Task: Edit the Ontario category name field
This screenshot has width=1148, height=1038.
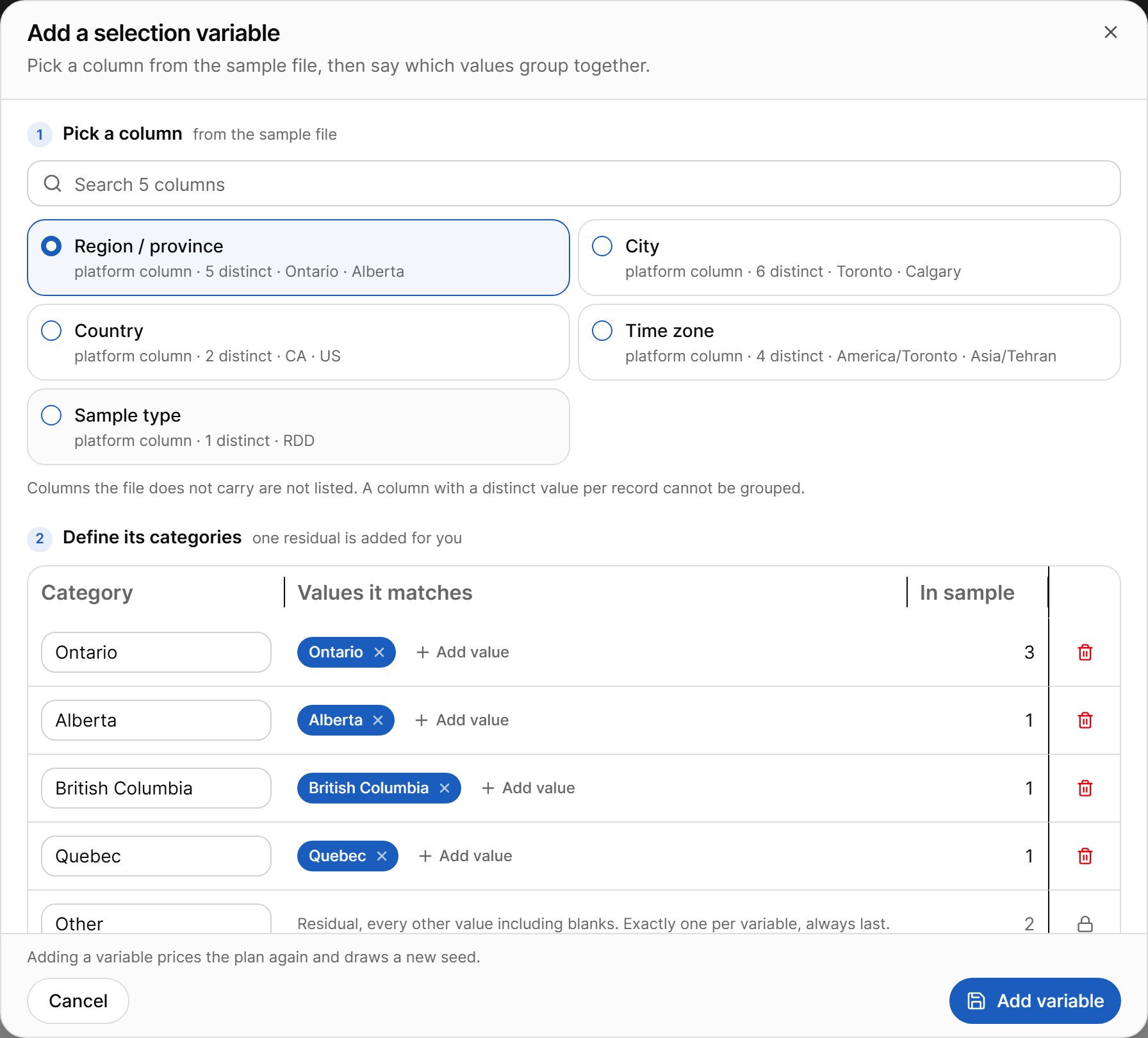Action: pyautogui.click(x=156, y=652)
